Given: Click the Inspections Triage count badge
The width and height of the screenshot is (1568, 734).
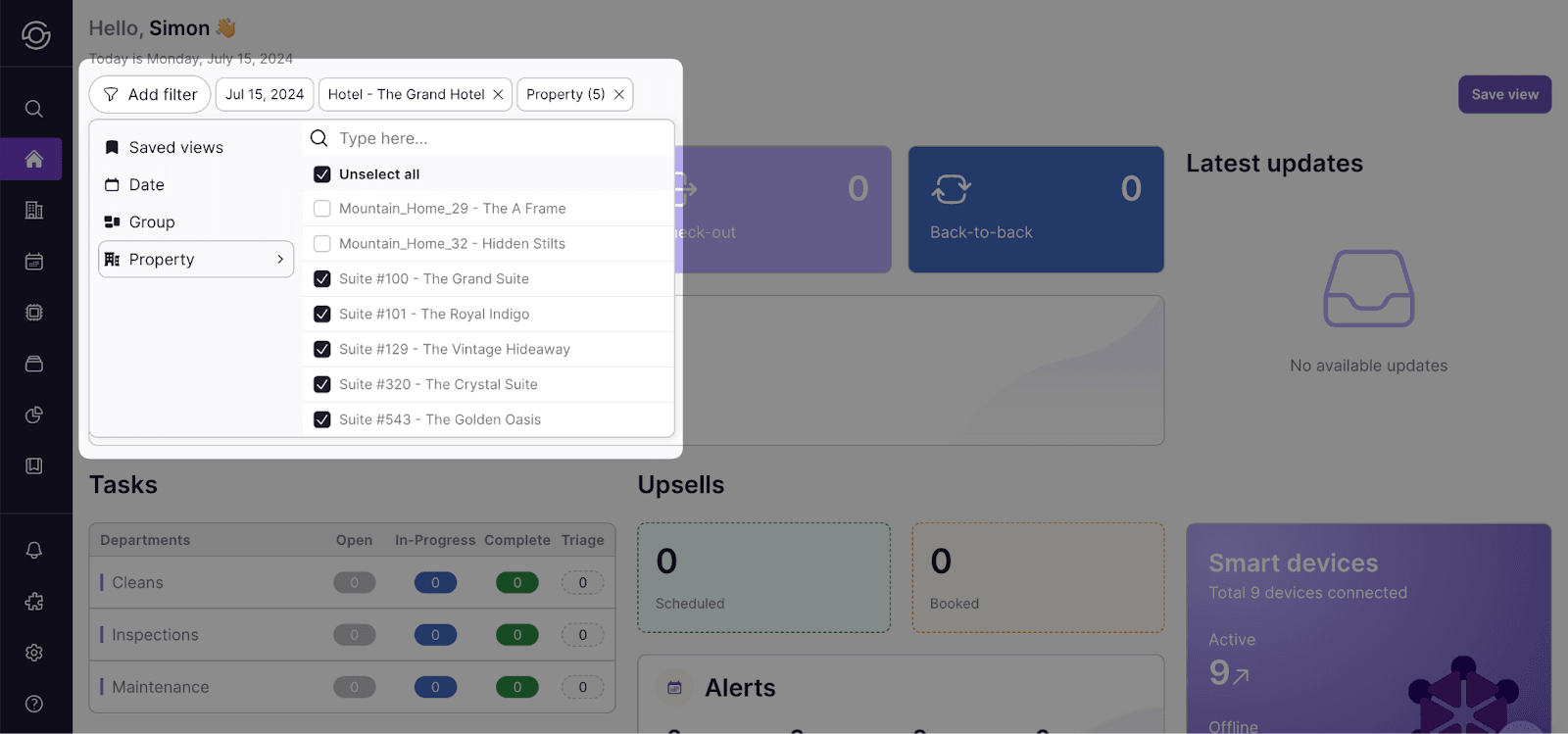Looking at the screenshot, I should [x=582, y=634].
